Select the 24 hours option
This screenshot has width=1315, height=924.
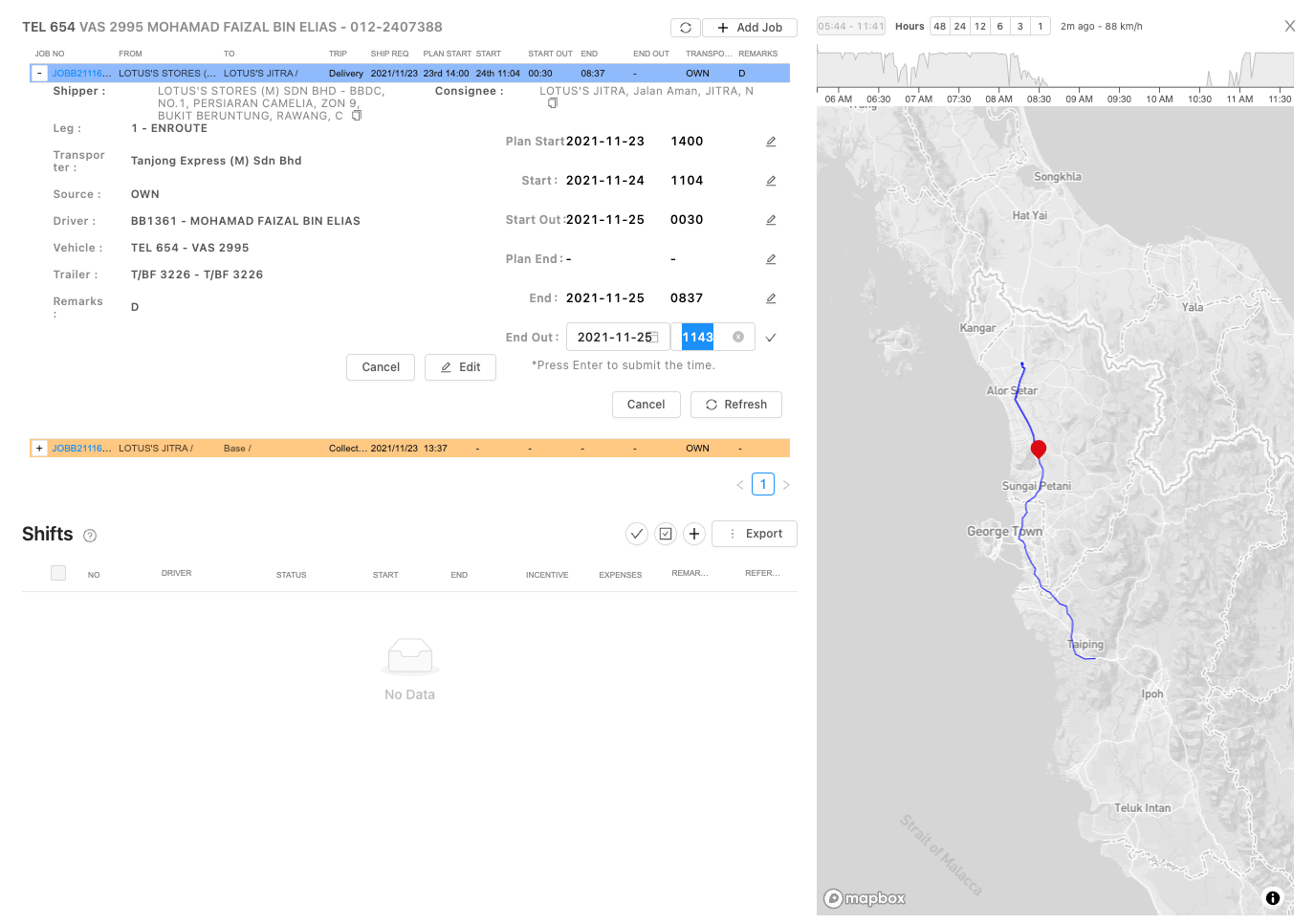pyautogui.click(x=960, y=27)
